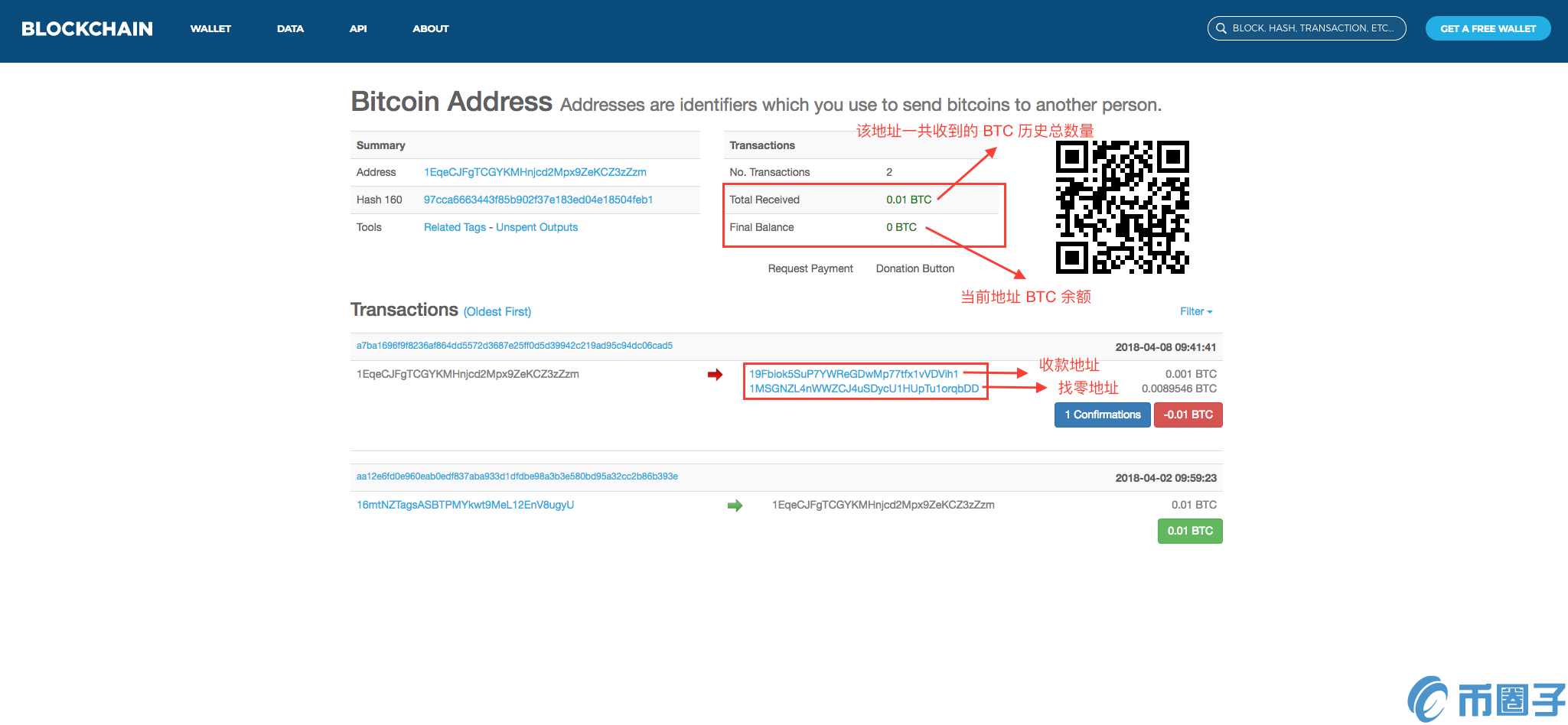The height and width of the screenshot is (725, 1568).
Task: Click the 0.001 BTC output amount
Action: click(x=1191, y=374)
